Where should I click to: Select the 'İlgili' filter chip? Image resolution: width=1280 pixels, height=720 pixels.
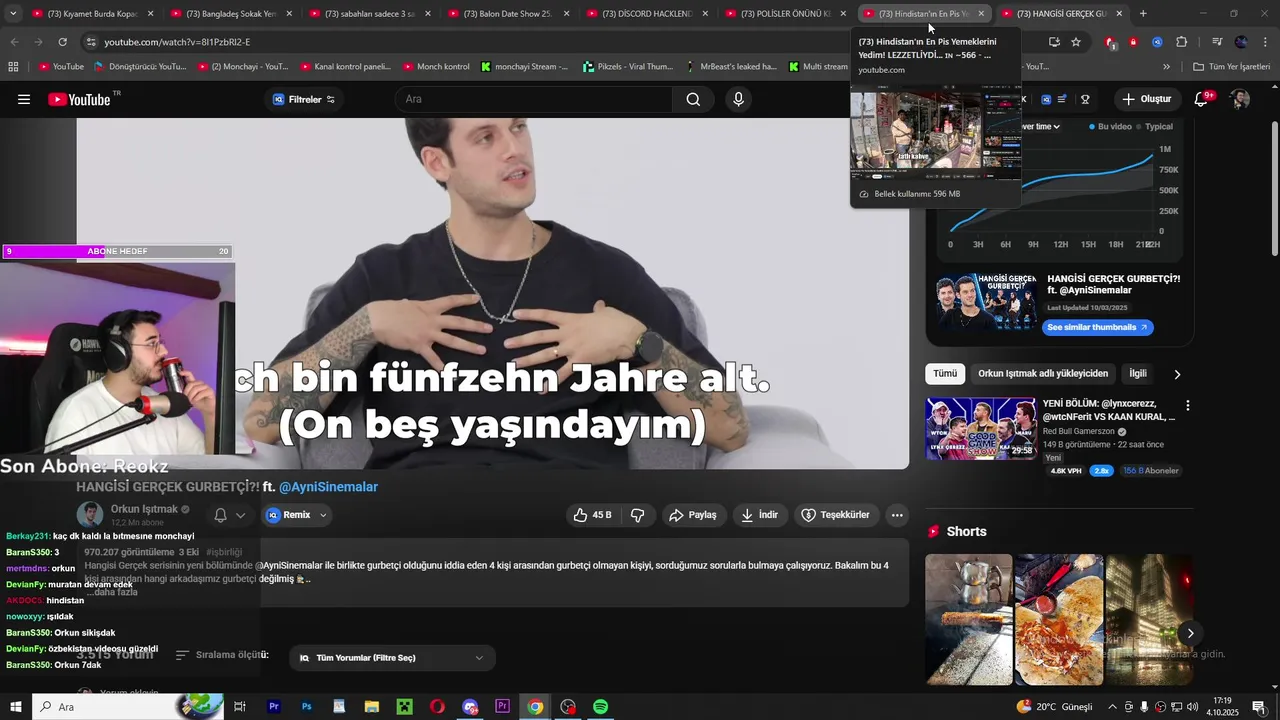click(1138, 373)
